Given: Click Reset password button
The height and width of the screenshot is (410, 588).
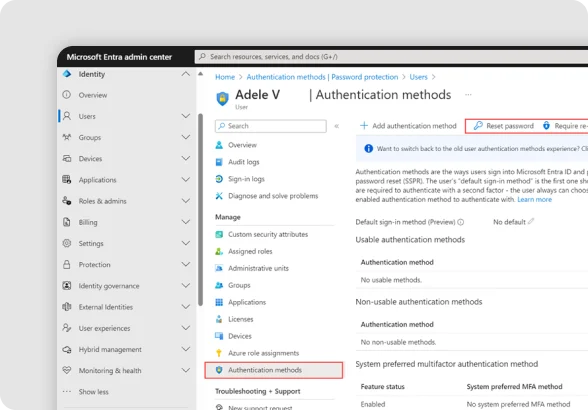Looking at the screenshot, I should 504,126.
